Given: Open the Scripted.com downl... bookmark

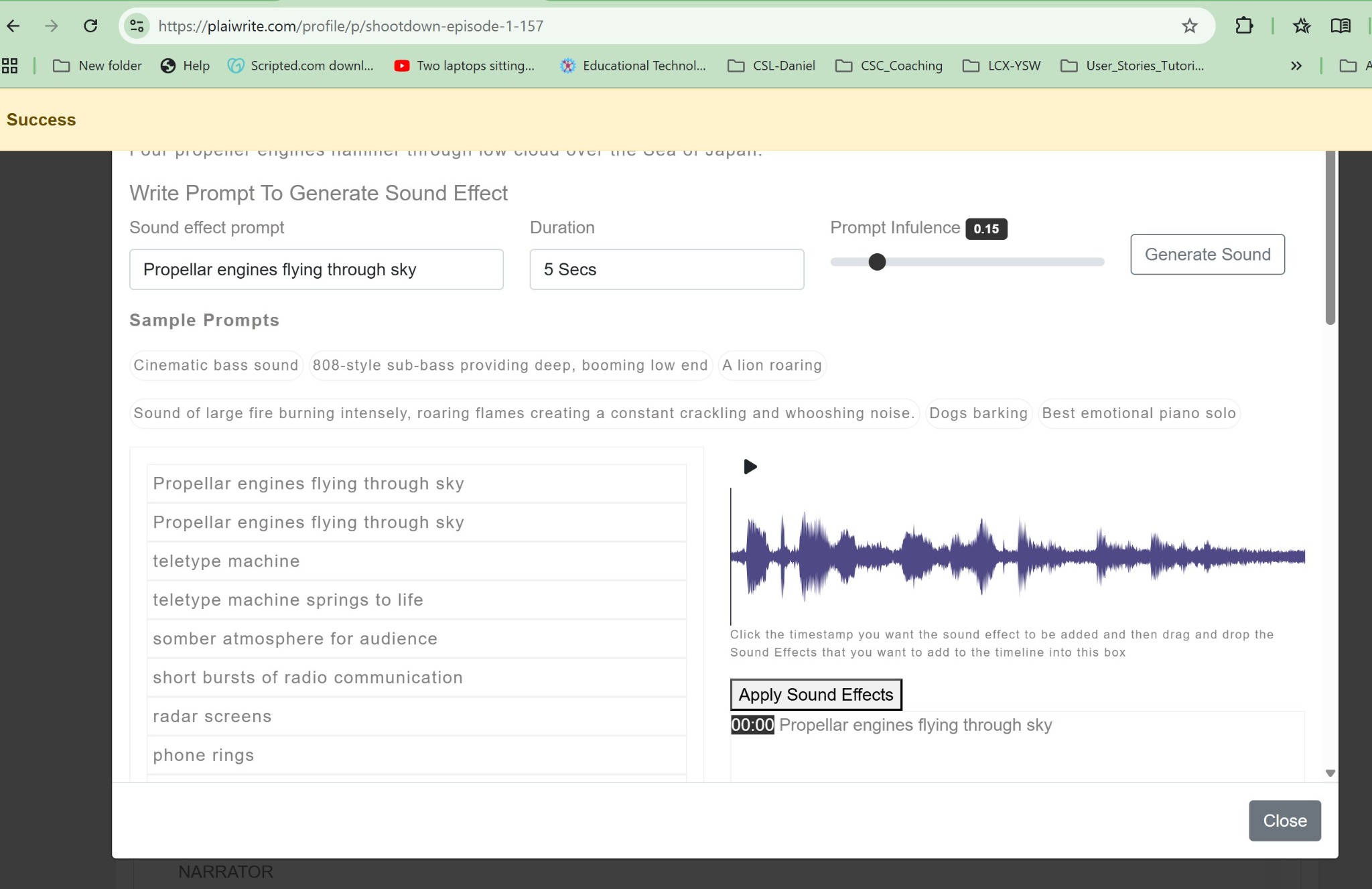Looking at the screenshot, I should point(301,66).
